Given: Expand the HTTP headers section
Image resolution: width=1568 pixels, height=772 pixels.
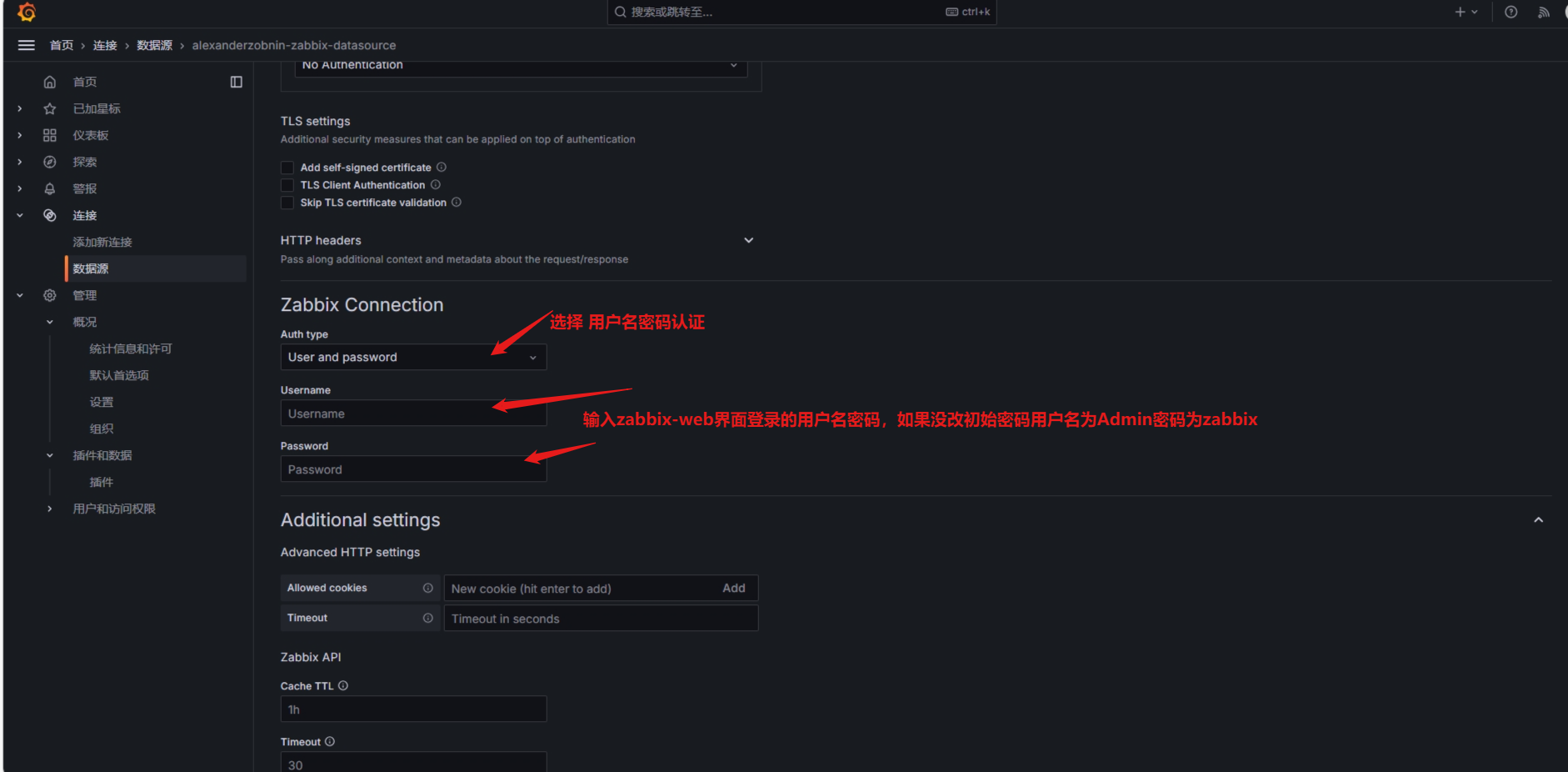Looking at the screenshot, I should [x=749, y=240].
